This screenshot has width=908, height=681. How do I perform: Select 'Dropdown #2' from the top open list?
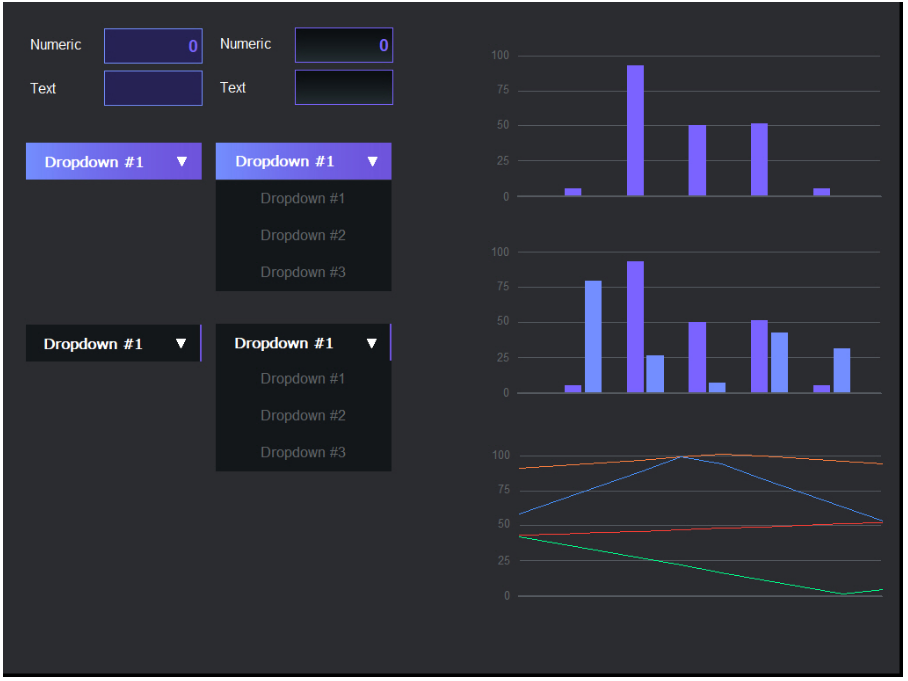tap(303, 235)
